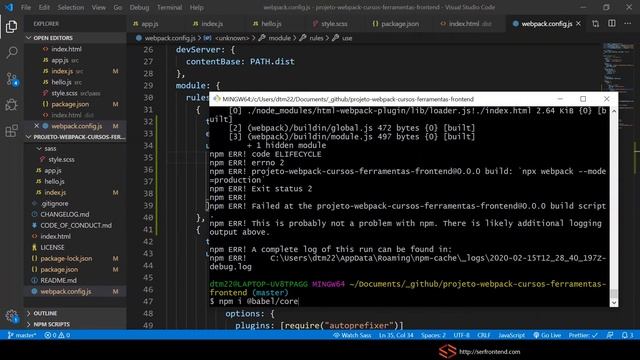Split the editor right
Screen dimensions: 640x360
pyautogui.click(x=611, y=24)
